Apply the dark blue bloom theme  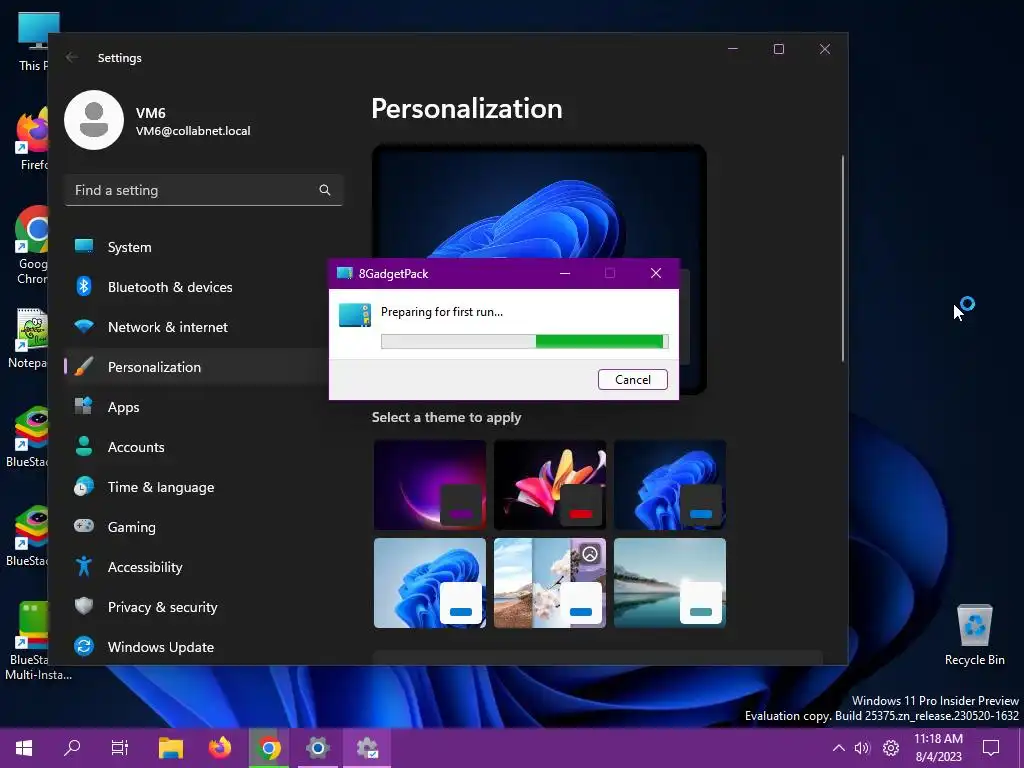pos(670,485)
